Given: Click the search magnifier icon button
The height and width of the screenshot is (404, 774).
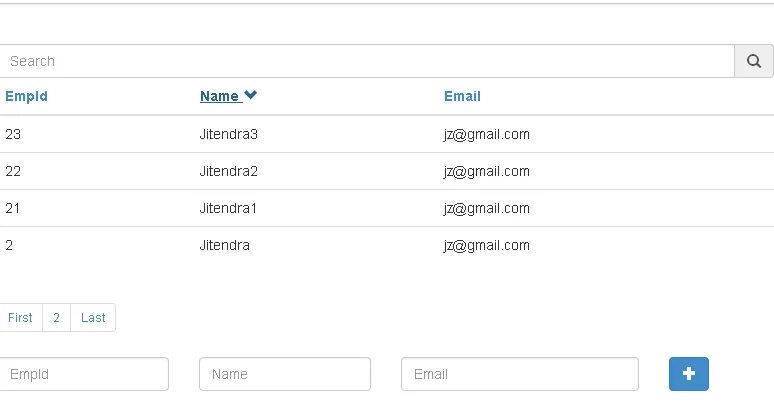Looking at the screenshot, I should (754, 61).
